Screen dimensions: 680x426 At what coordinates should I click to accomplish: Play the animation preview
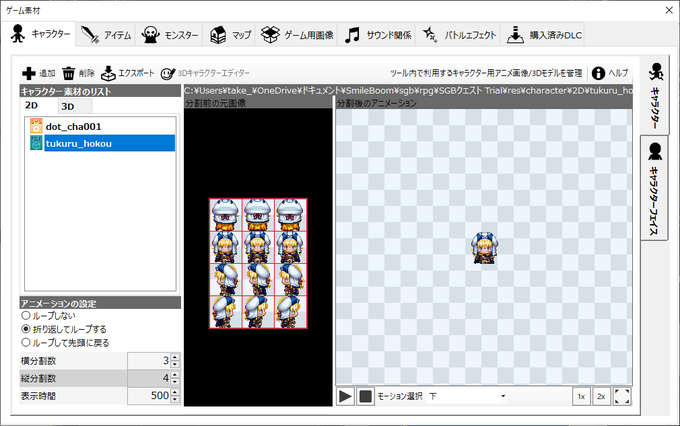point(345,396)
